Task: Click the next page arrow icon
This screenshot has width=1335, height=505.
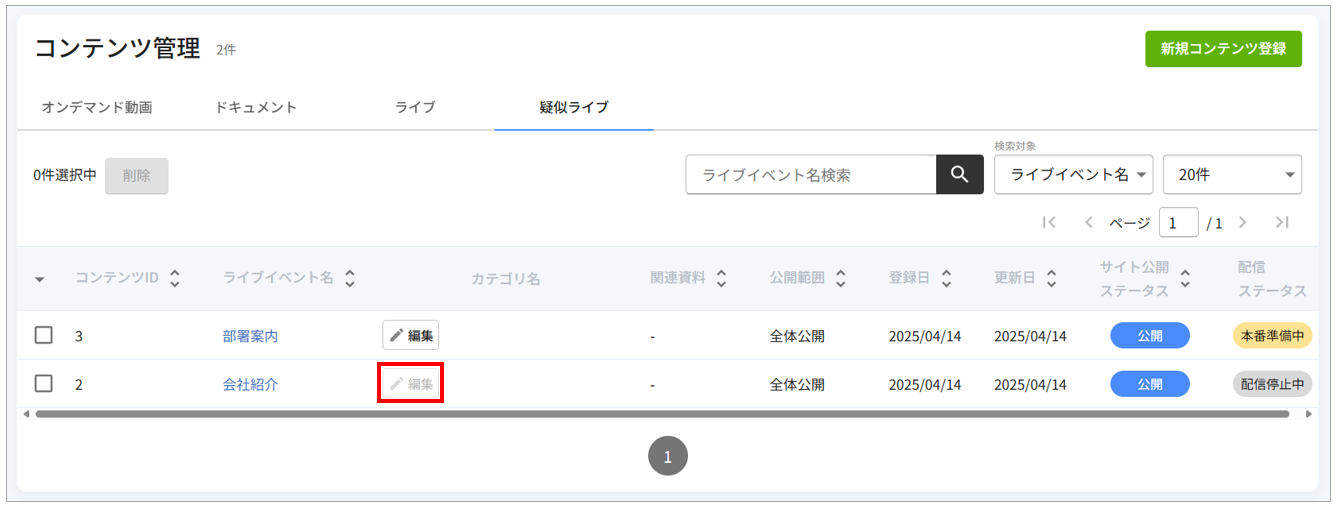Action: coord(1242,223)
